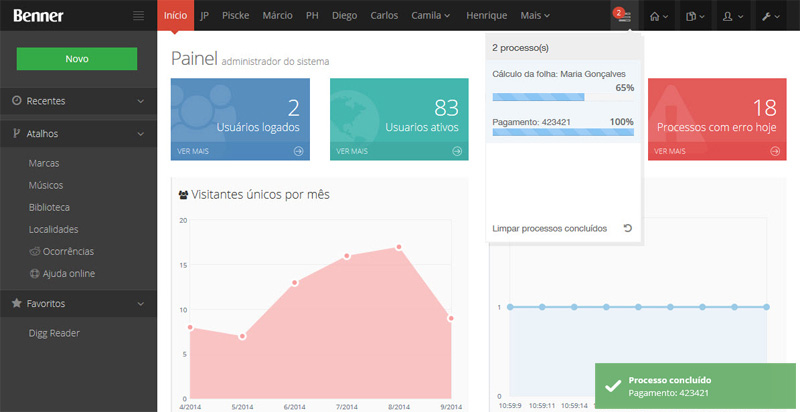Screen dimensions: 800x412
Task: Open the processes list icon with badge
Action: pos(623,16)
